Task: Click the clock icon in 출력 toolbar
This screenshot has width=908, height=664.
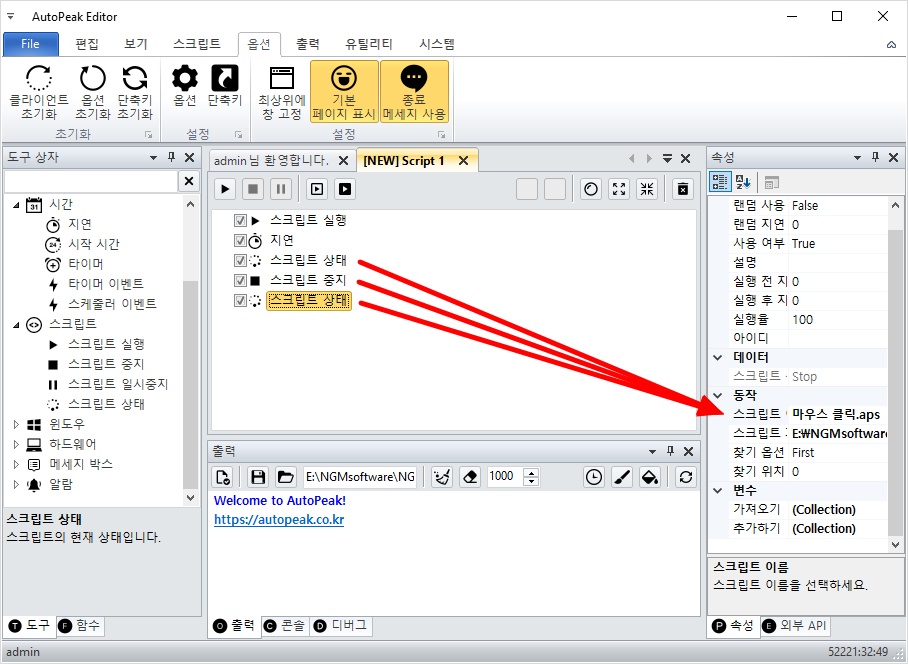Action: [594, 477]
